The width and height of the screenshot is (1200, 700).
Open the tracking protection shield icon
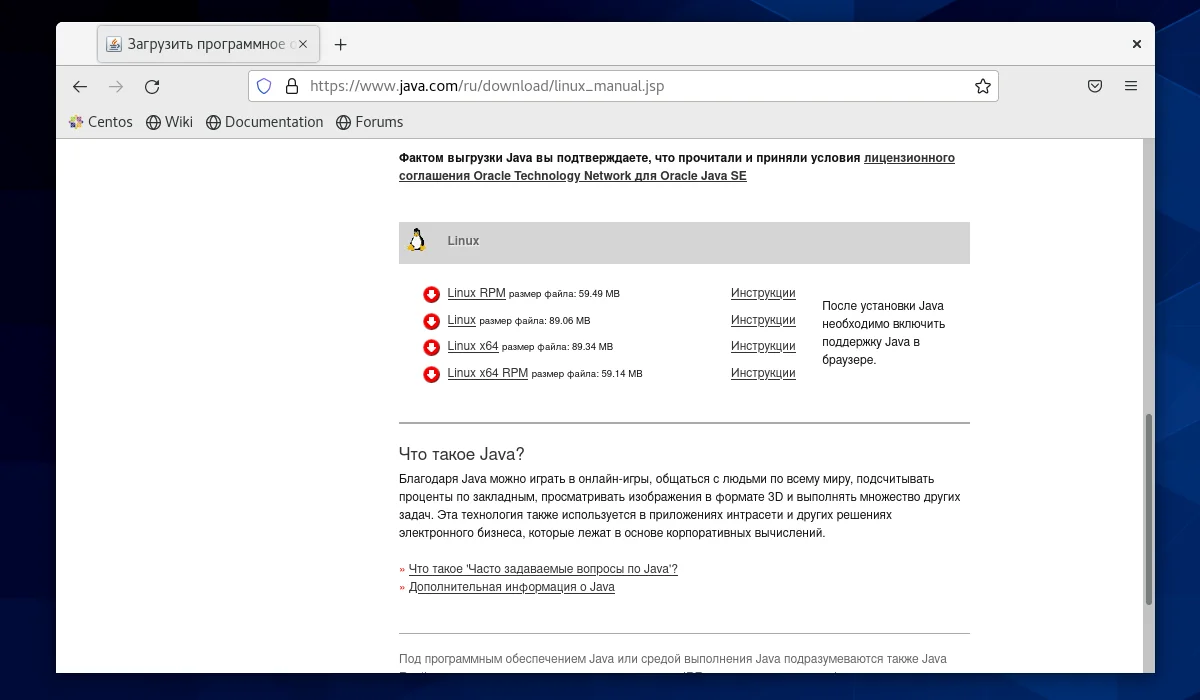264,86
